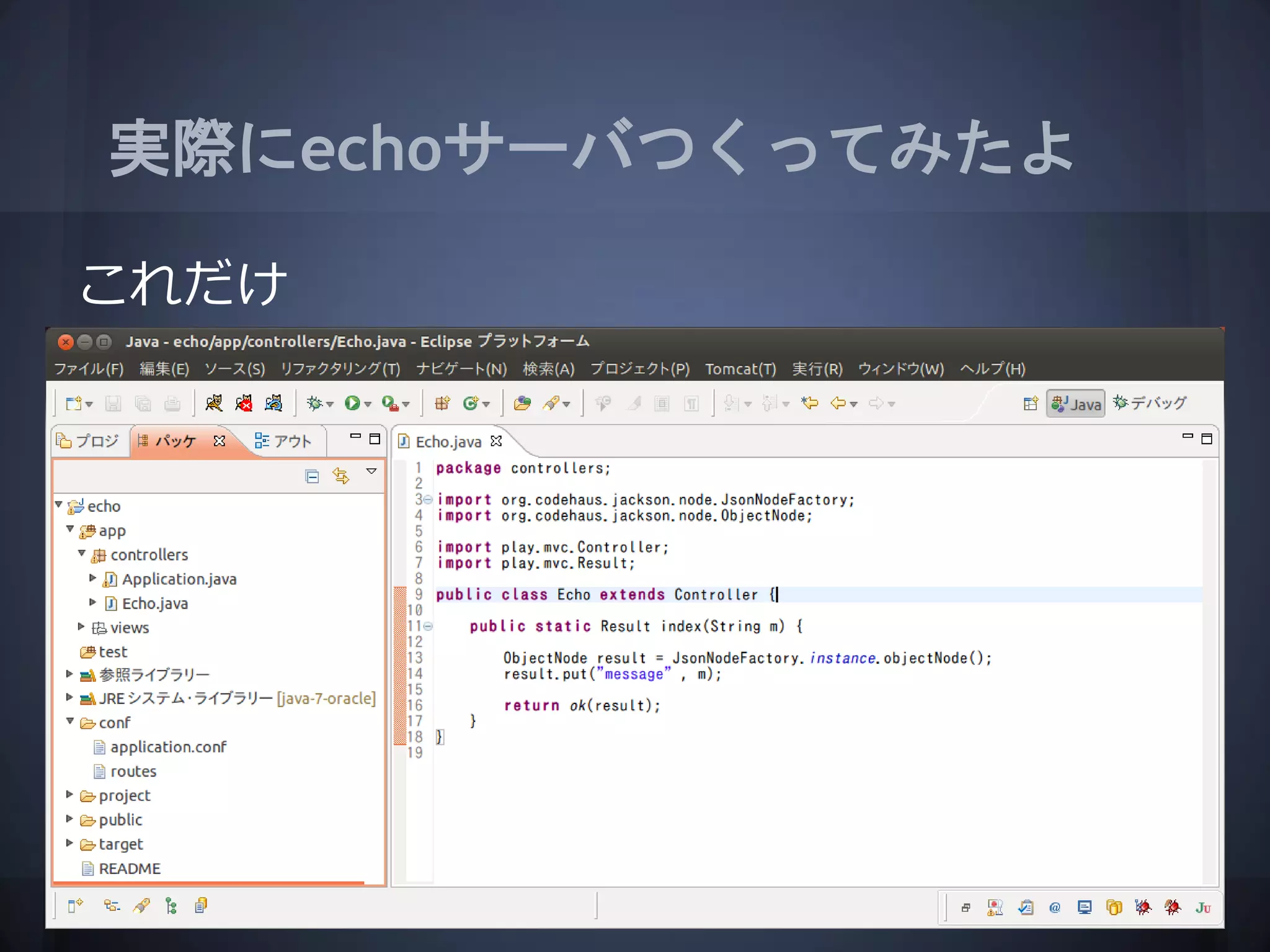Click the New file toolbar icon
The height and width of the screenshot is (952, 1270).
(x=74, y=404)
